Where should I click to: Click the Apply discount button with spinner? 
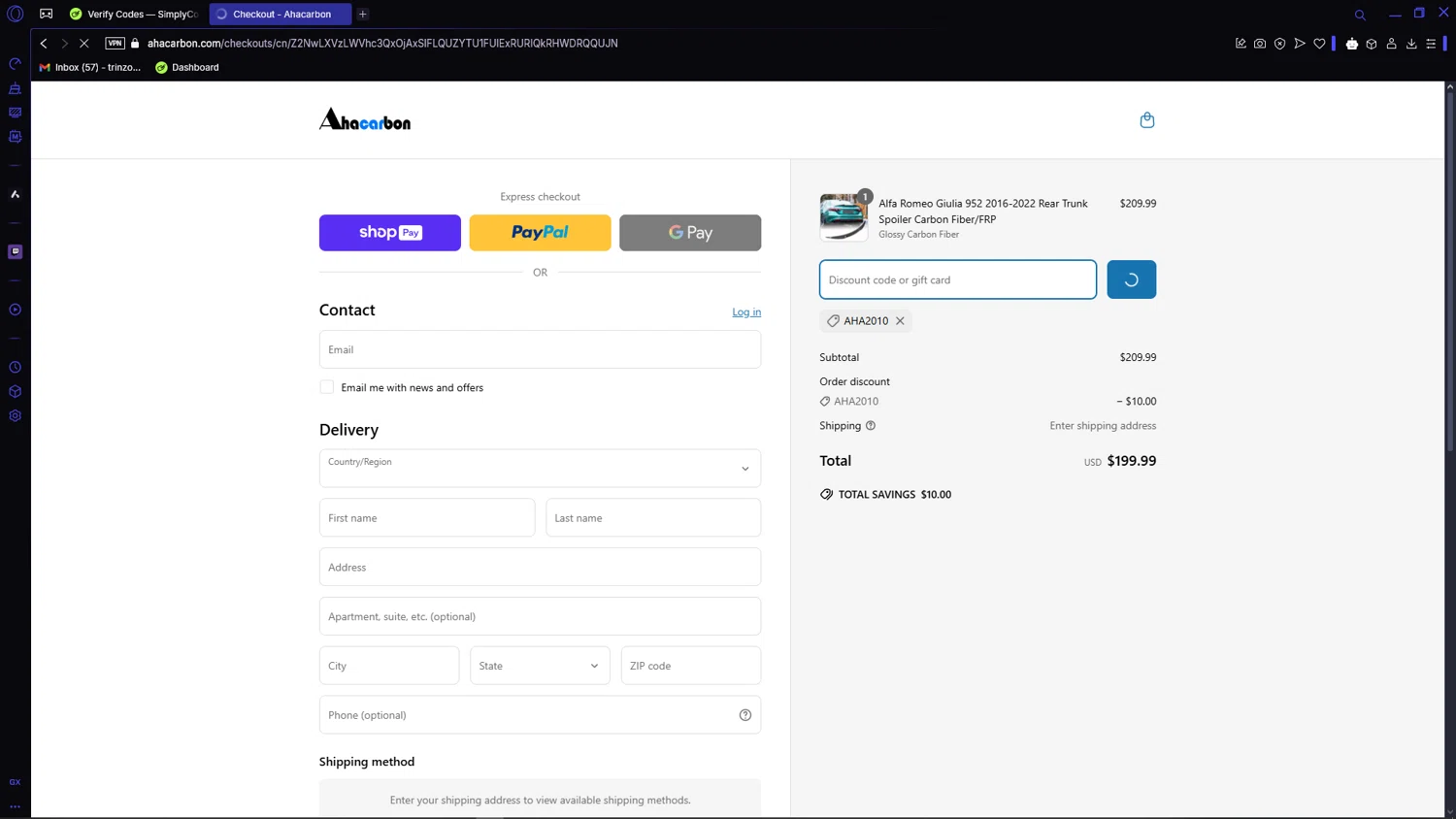1132,279
